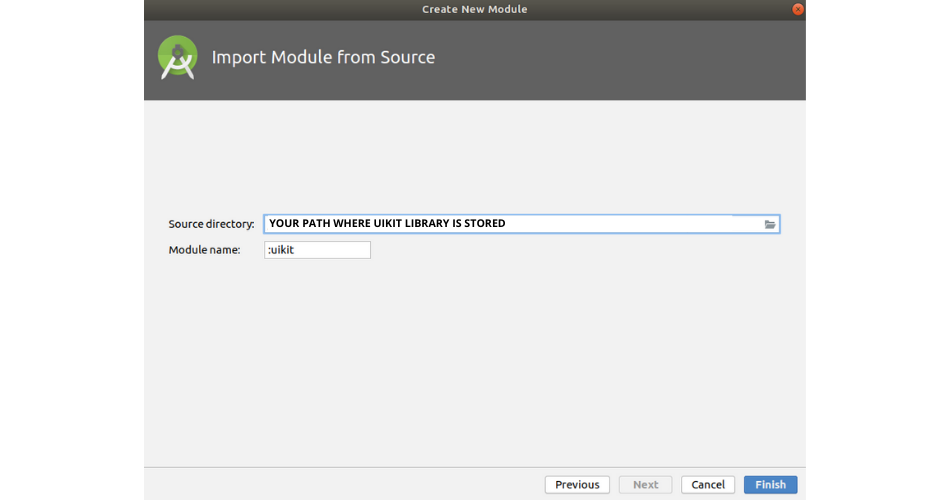The image size is (950, 500).
Task: Confirm the import with the Finish button
Action: pos(771,485)
